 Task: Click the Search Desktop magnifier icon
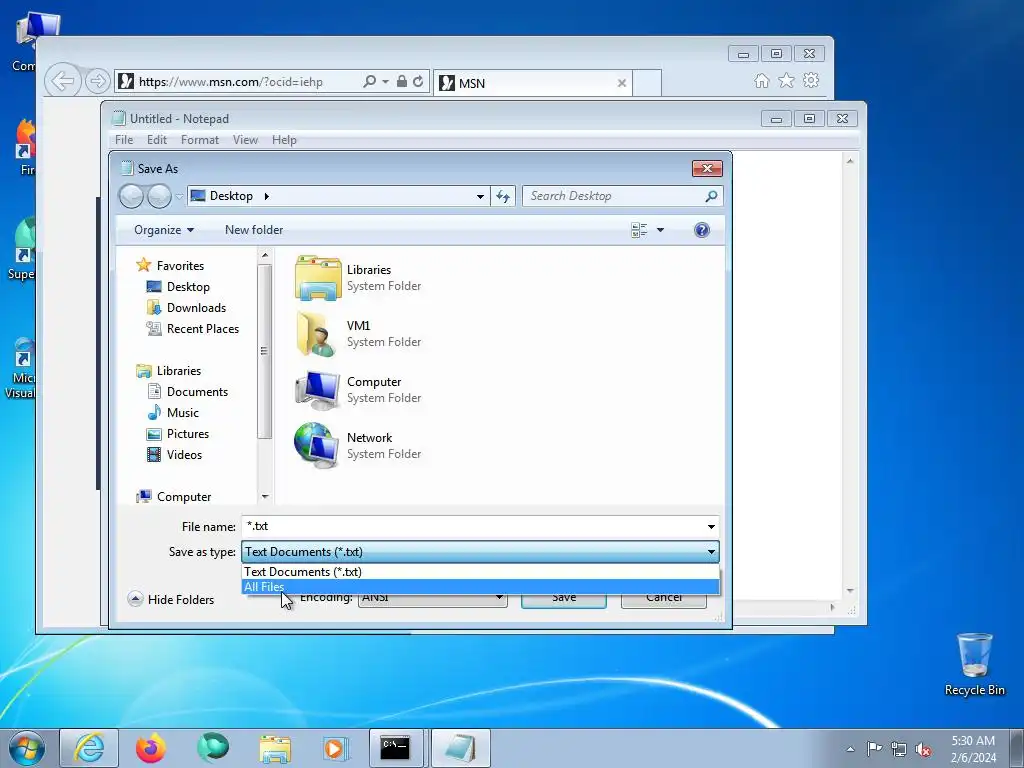[x=711, y=196]
